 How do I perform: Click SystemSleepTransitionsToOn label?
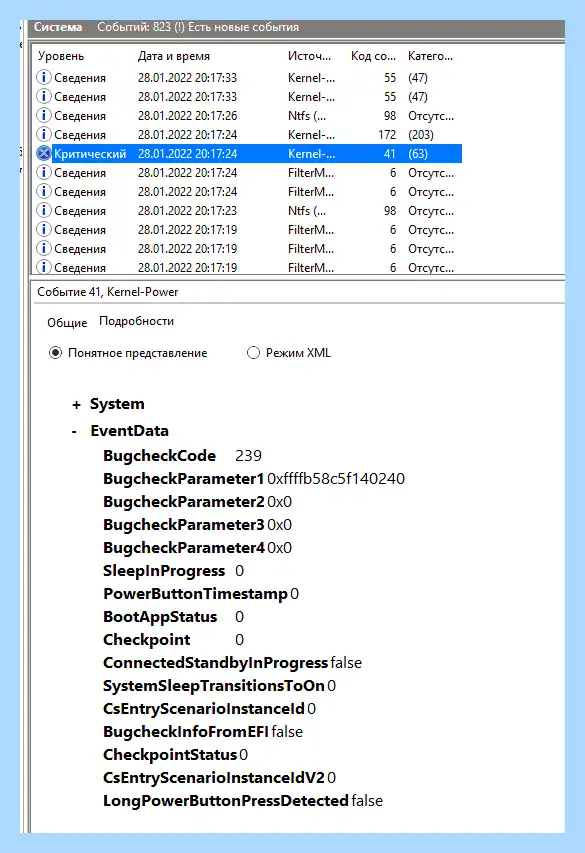(214, 686)
